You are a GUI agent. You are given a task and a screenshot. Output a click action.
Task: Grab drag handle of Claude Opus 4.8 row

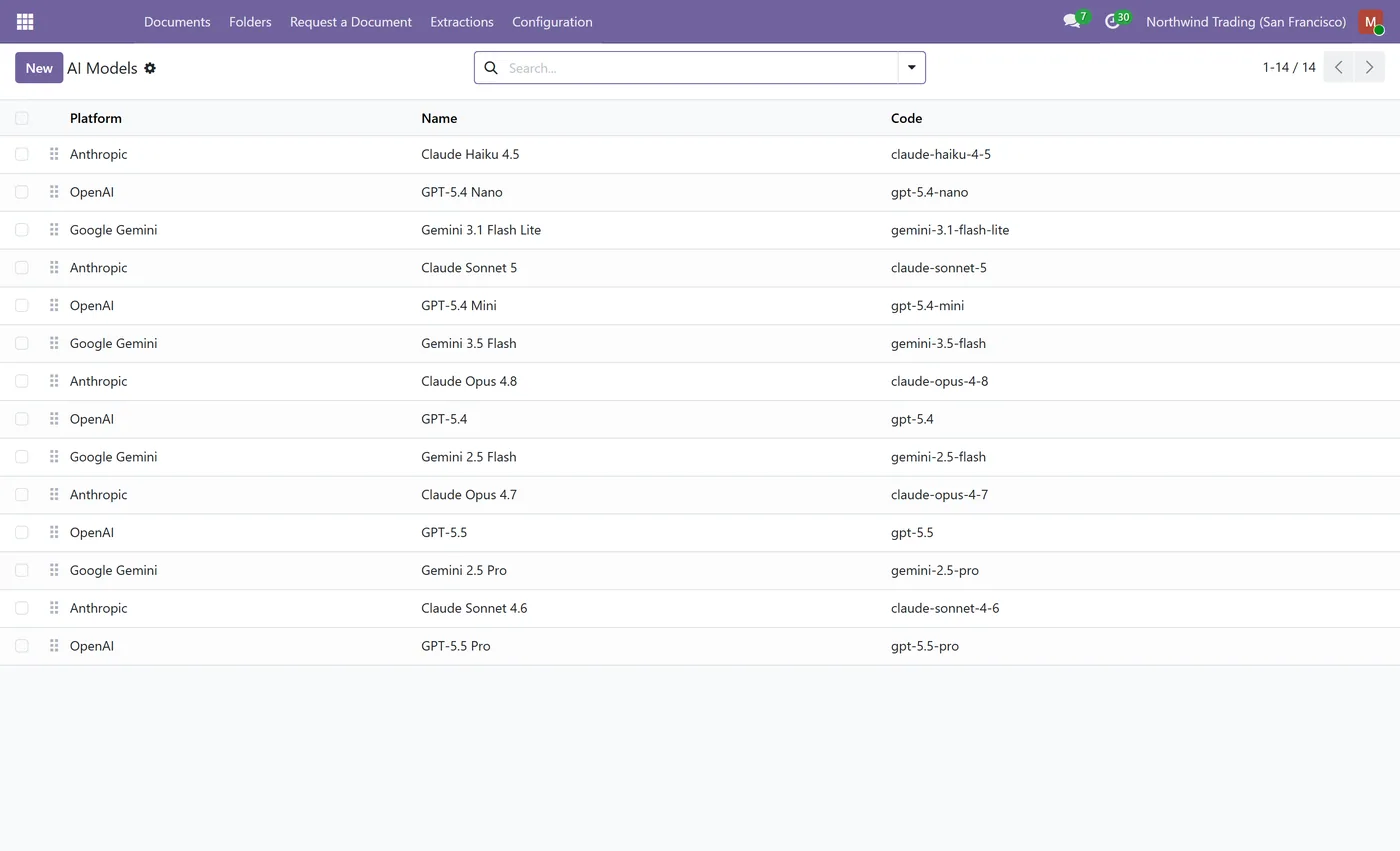click(x=54, y=381)
